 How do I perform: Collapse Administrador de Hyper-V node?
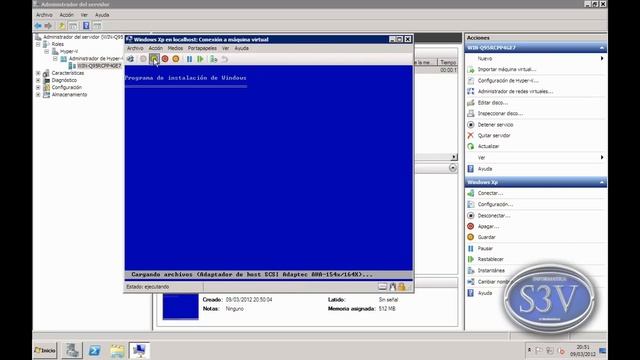click(55, 59)
